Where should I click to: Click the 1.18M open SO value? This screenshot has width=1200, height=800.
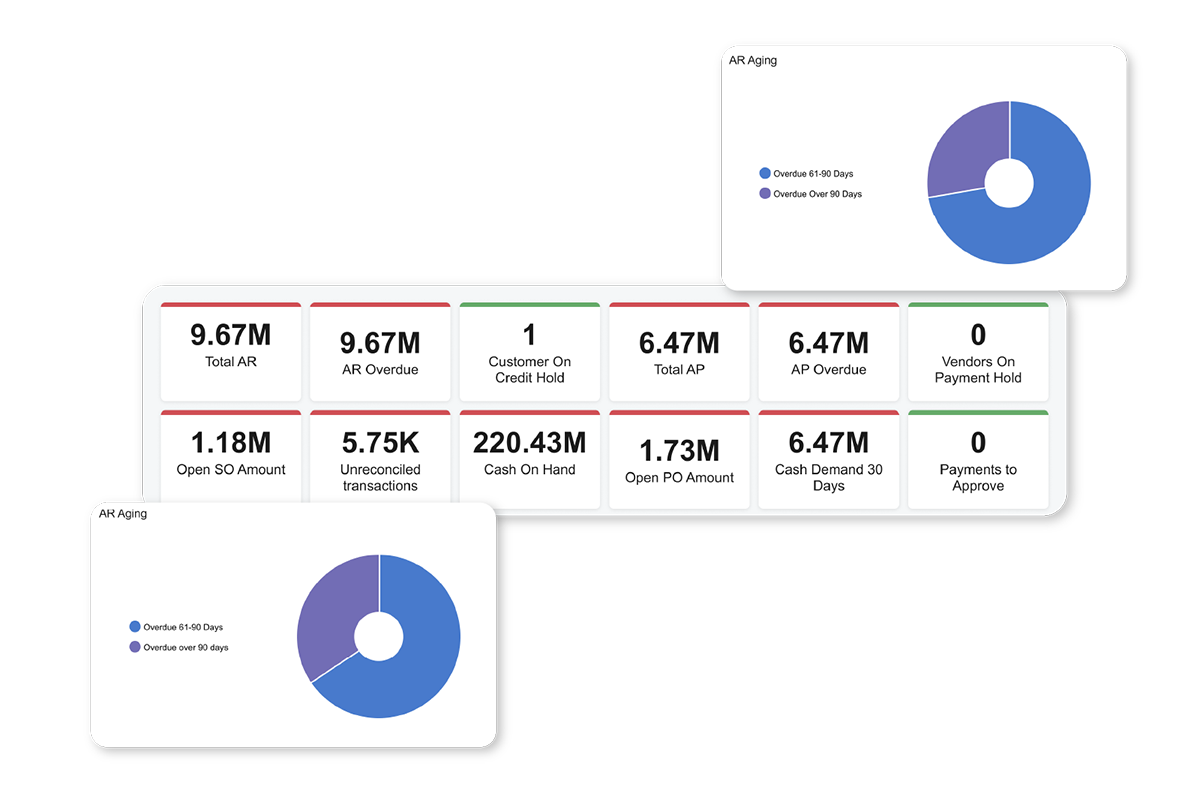[231, 442]
